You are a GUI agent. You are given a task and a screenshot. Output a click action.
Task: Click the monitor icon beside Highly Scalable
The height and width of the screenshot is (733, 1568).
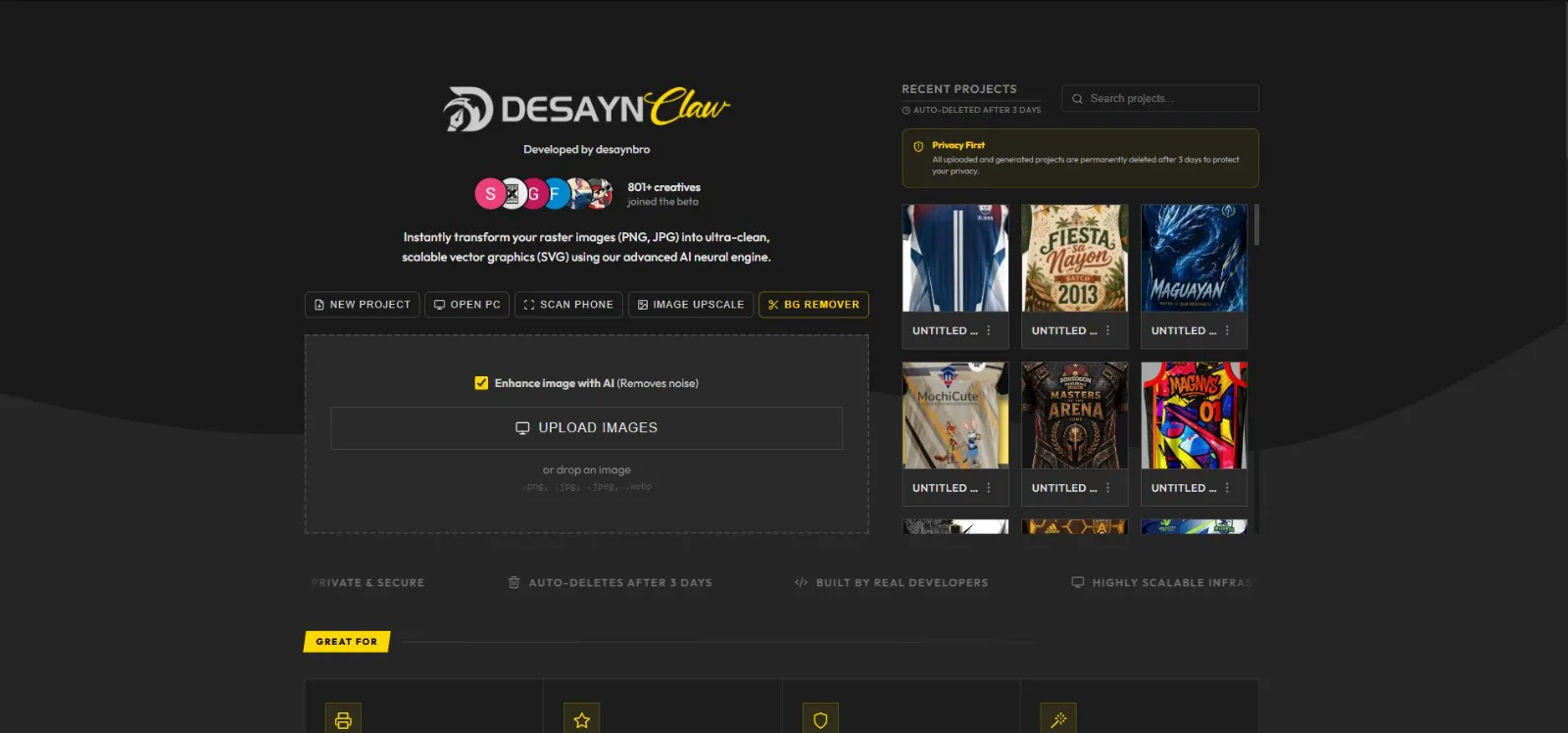(1078, 582)
